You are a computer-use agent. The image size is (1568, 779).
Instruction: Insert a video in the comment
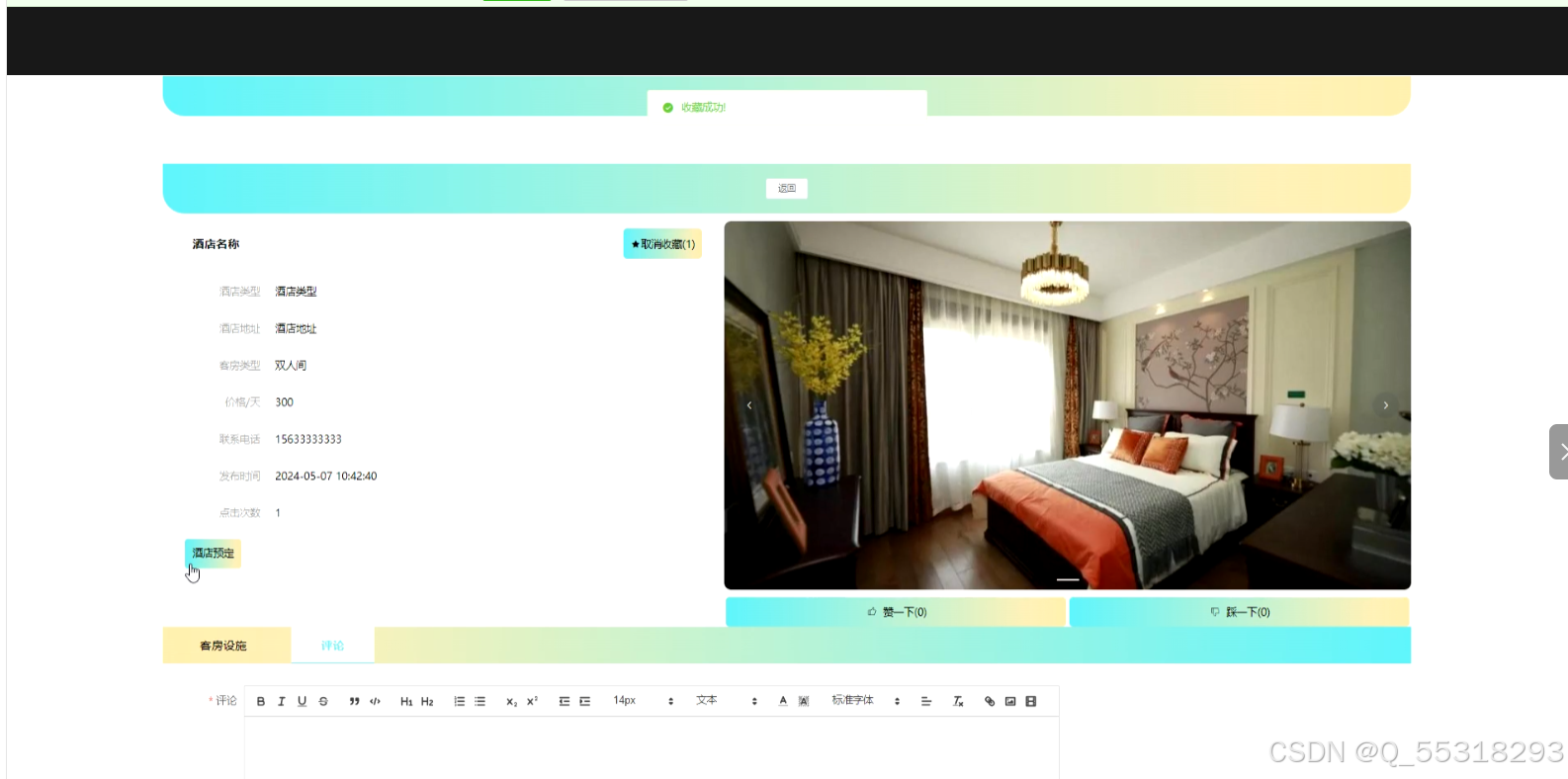[x=1031, y=701]
